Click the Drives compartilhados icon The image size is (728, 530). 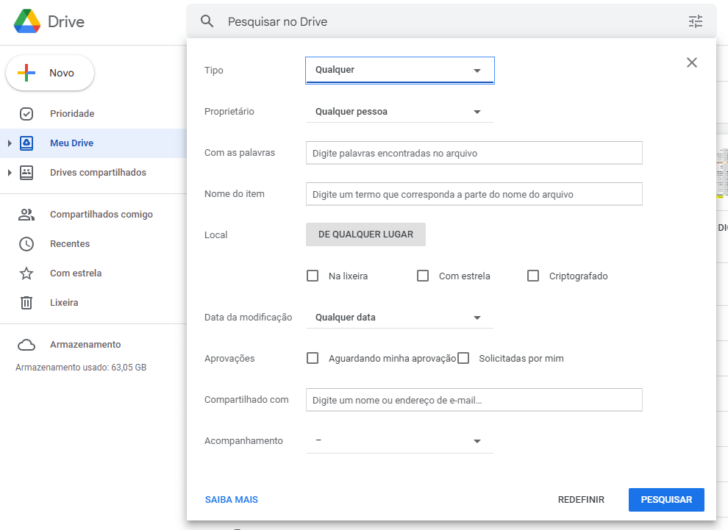tap(26, 173)
